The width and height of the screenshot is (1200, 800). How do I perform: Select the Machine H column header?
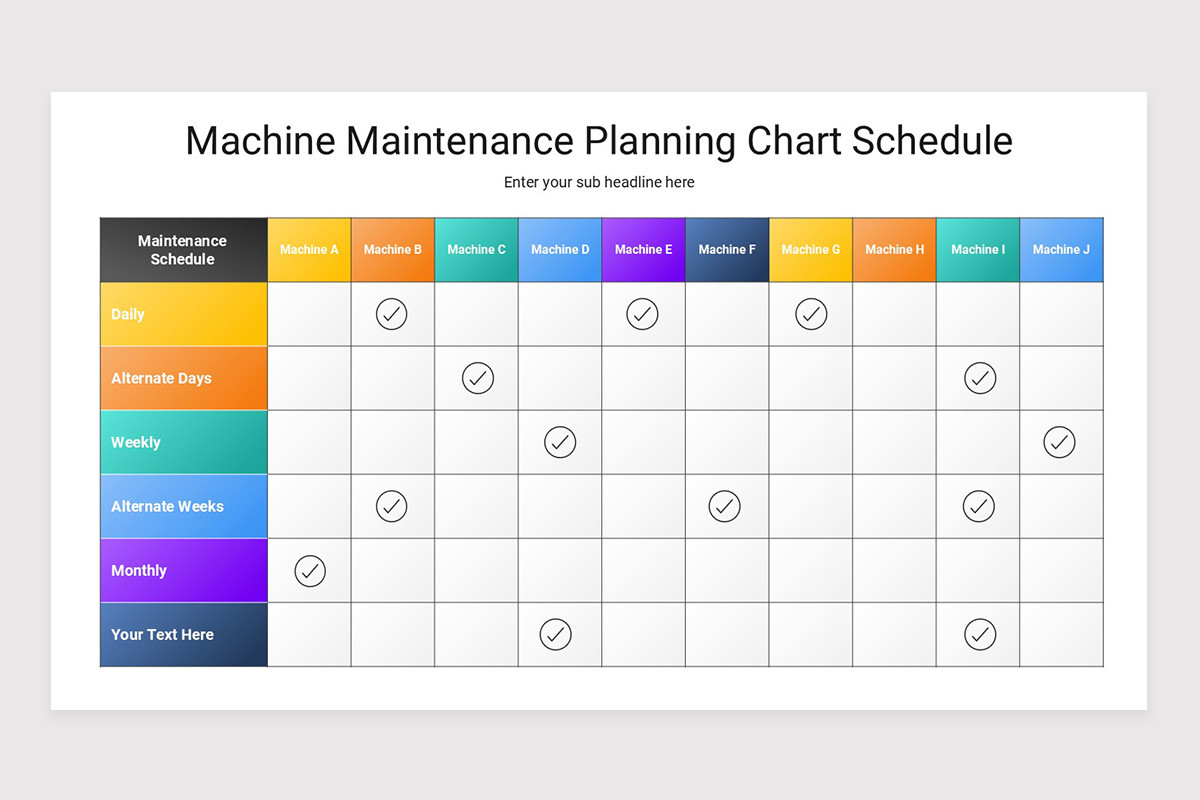pos(894,250)
